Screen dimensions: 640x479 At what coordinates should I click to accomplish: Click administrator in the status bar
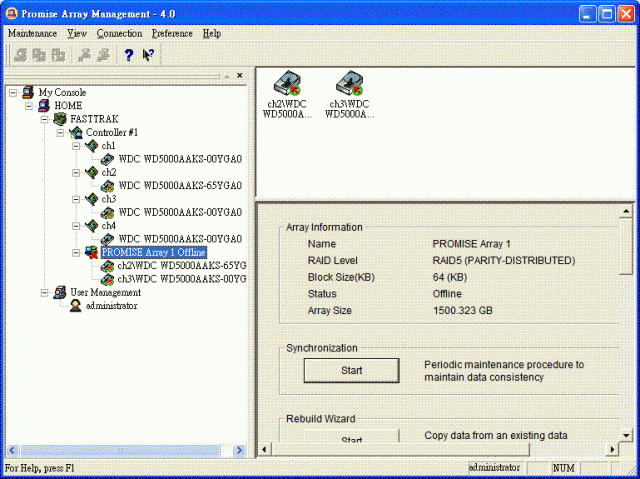click(494, 468)
